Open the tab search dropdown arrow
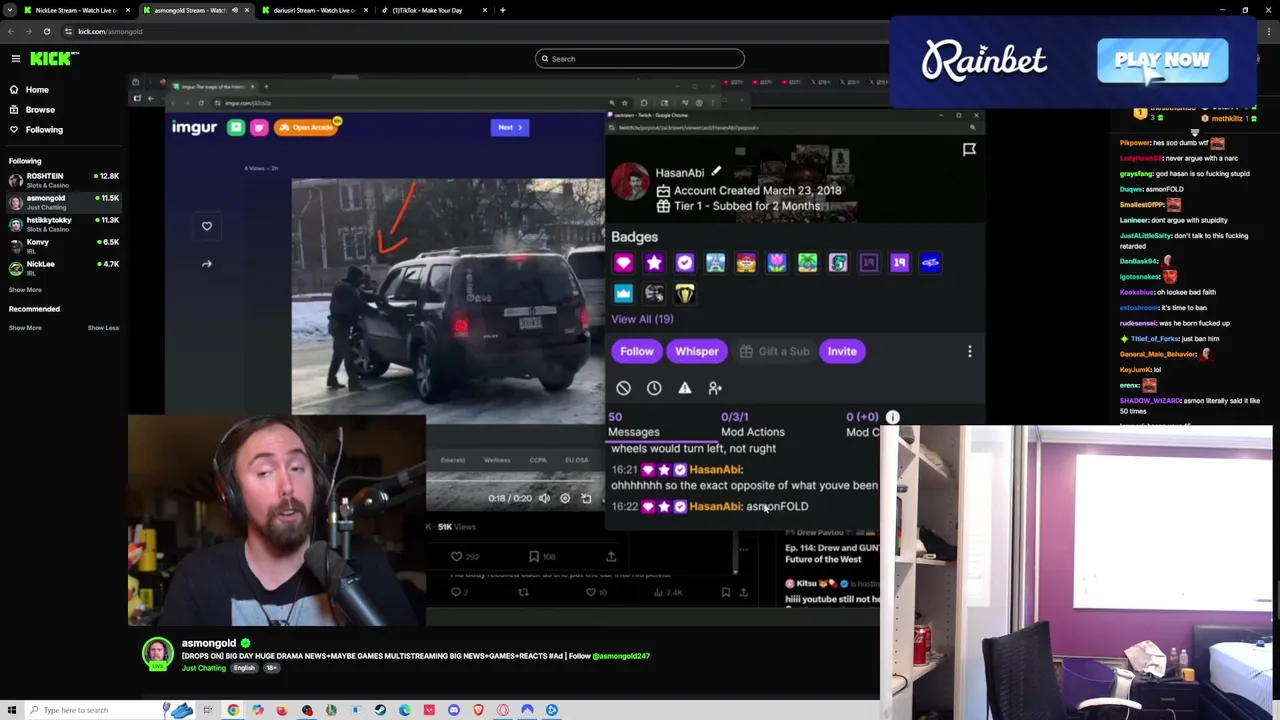 [10, 10]
